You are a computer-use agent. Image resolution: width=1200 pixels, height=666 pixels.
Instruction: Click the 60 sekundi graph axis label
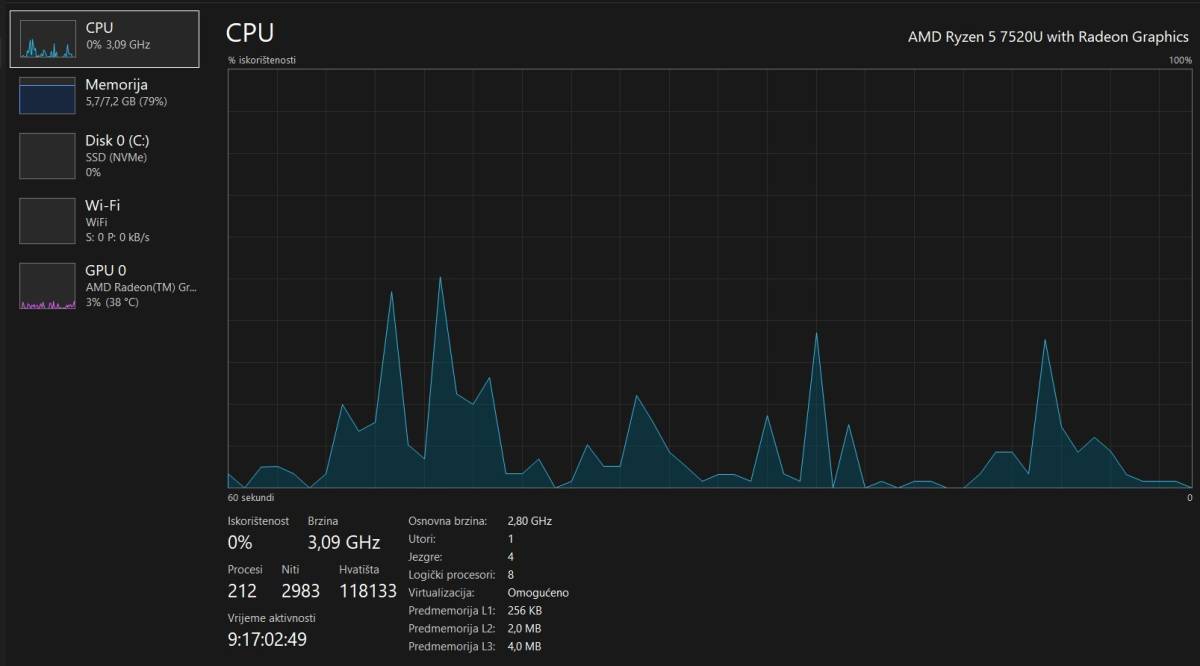tap(250, 497)
